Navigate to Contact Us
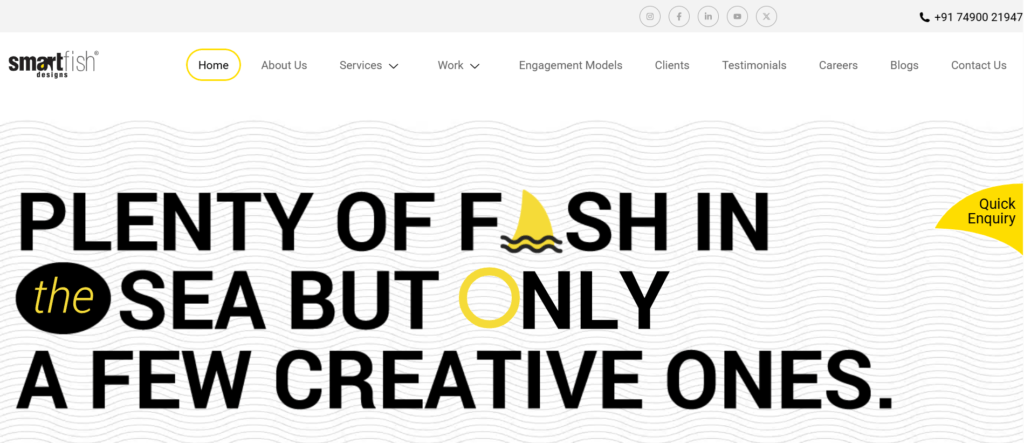Viewport: 1024px width, 443px height. [x=979, y=65]
